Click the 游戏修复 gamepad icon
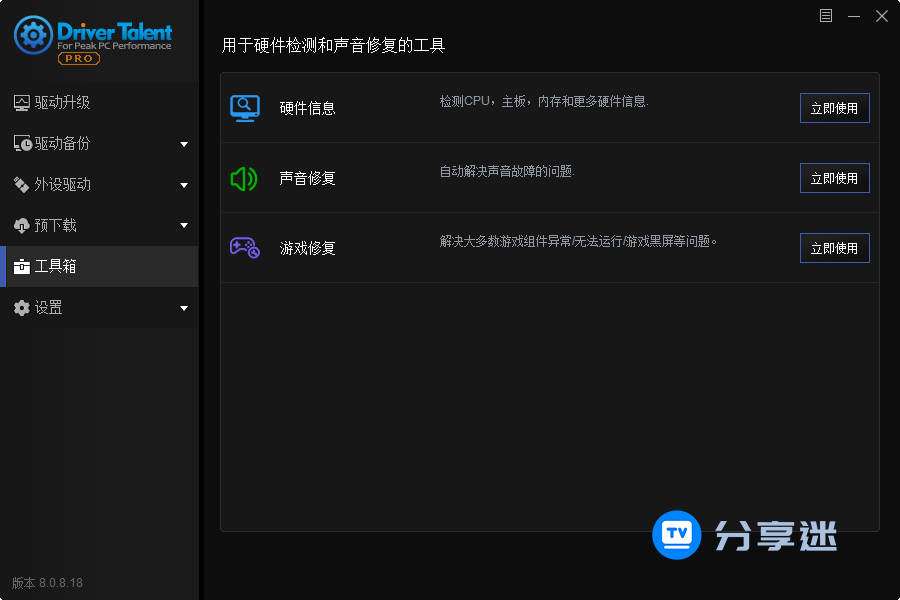 [245, 247]
